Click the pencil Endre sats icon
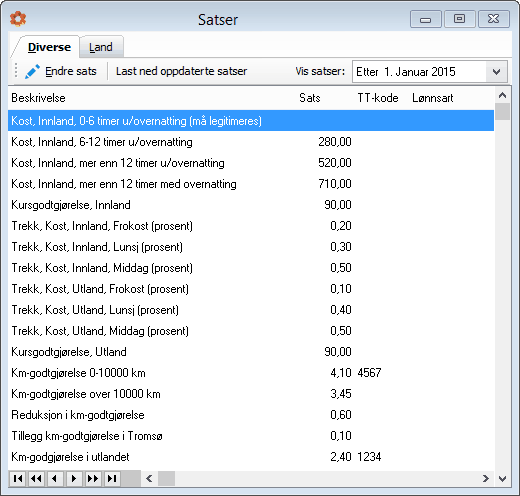This screenshot has height=496, width=520. point(32,71)
